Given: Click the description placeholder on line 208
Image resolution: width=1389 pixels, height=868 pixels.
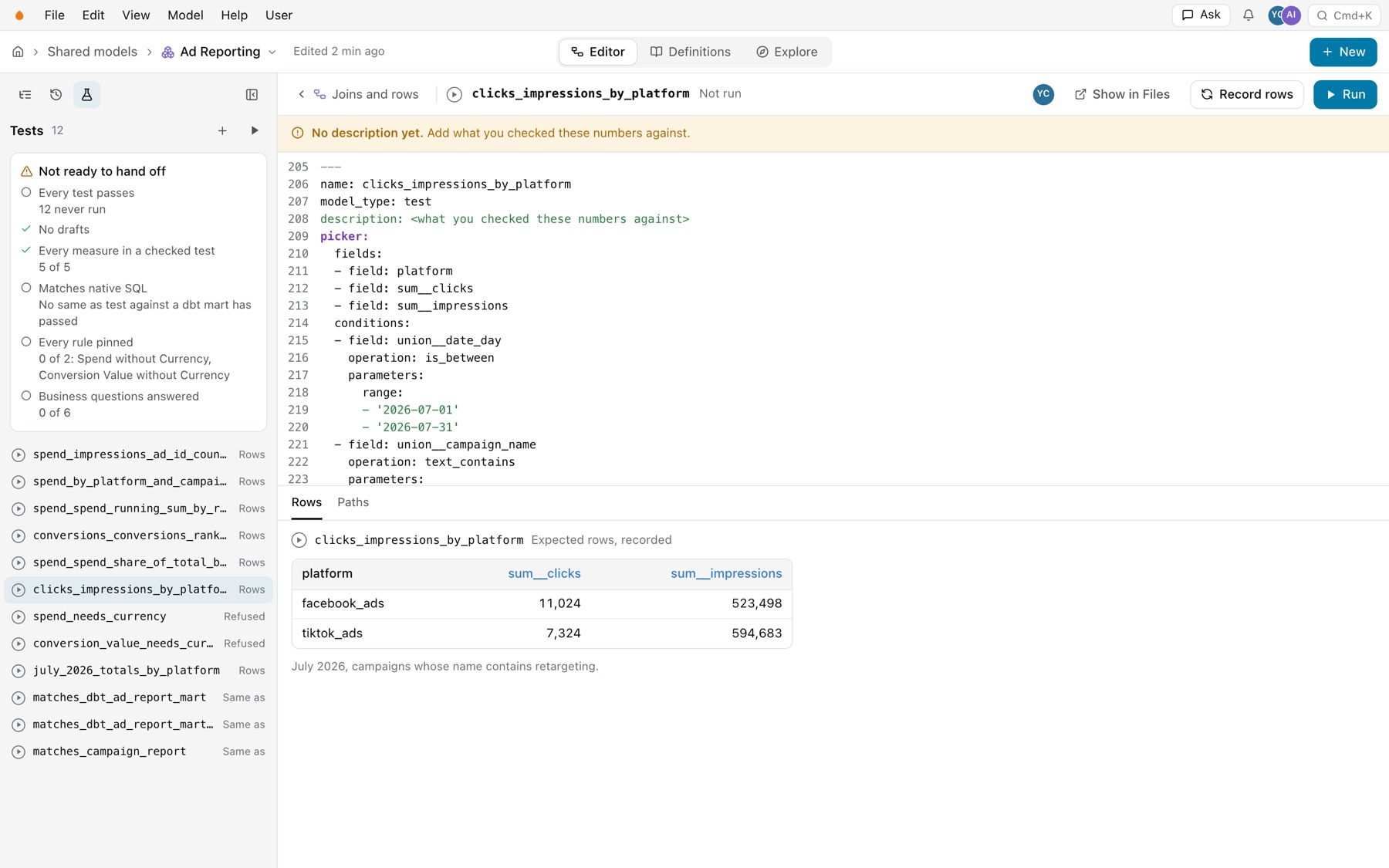Looking at the screenshot, I should coord(550,219).
